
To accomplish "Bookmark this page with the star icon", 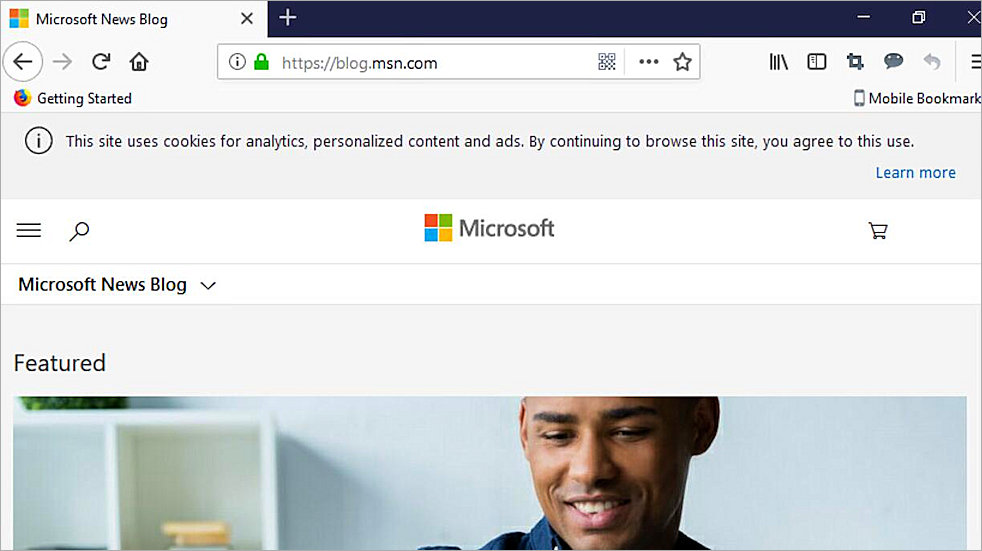I will [x=682, y=62].
